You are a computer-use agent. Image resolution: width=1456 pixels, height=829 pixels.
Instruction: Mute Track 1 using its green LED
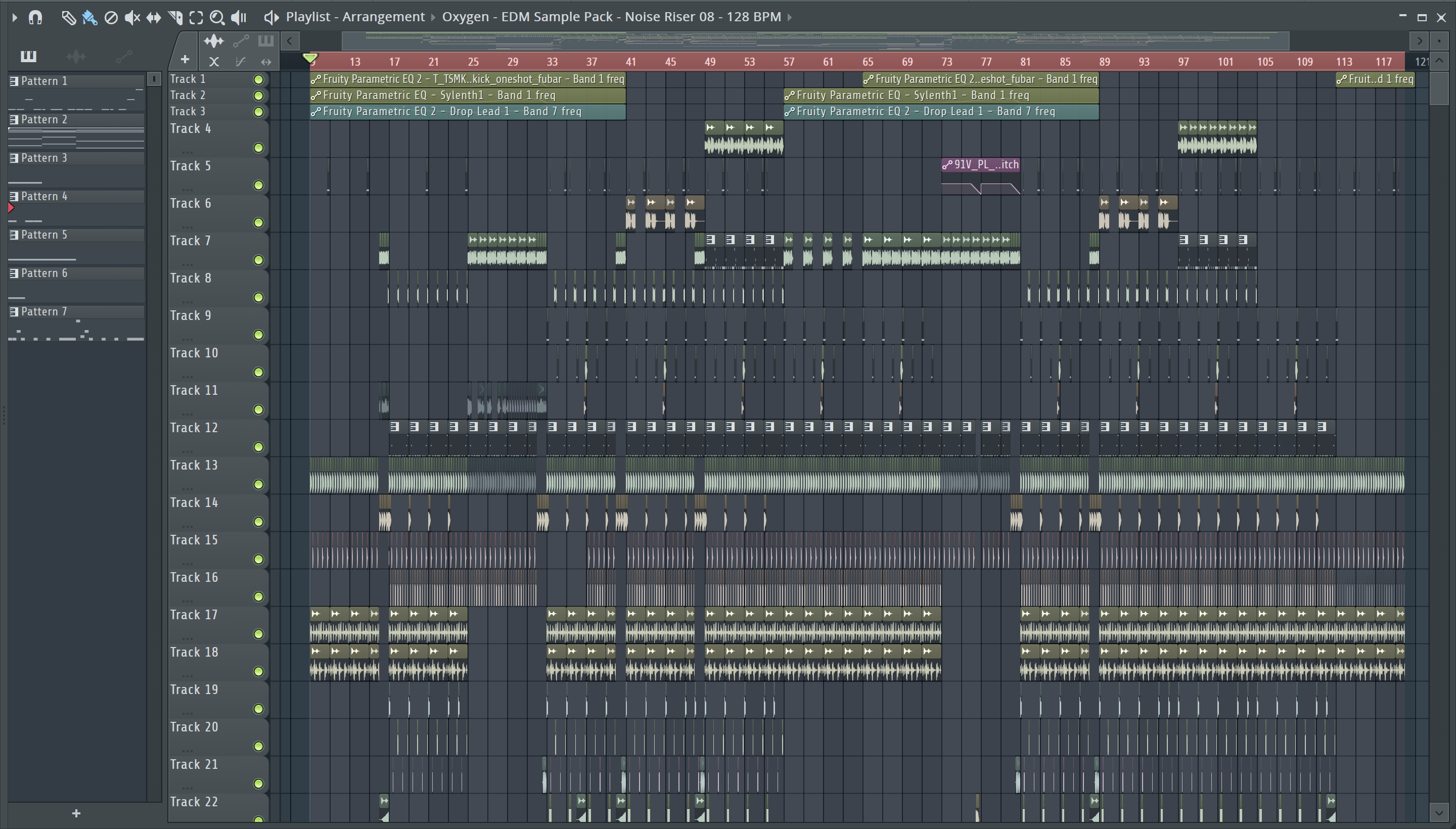click(258, 80)
